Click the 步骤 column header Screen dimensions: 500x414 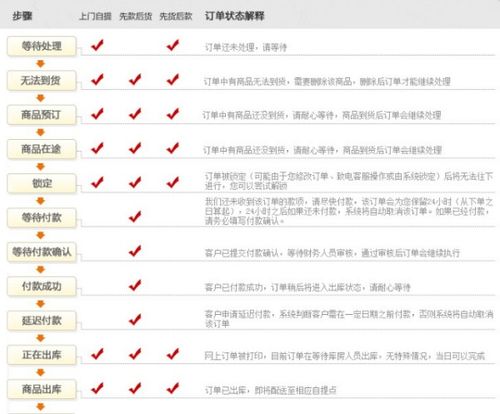pyautogui.click(x=22, y=16)
